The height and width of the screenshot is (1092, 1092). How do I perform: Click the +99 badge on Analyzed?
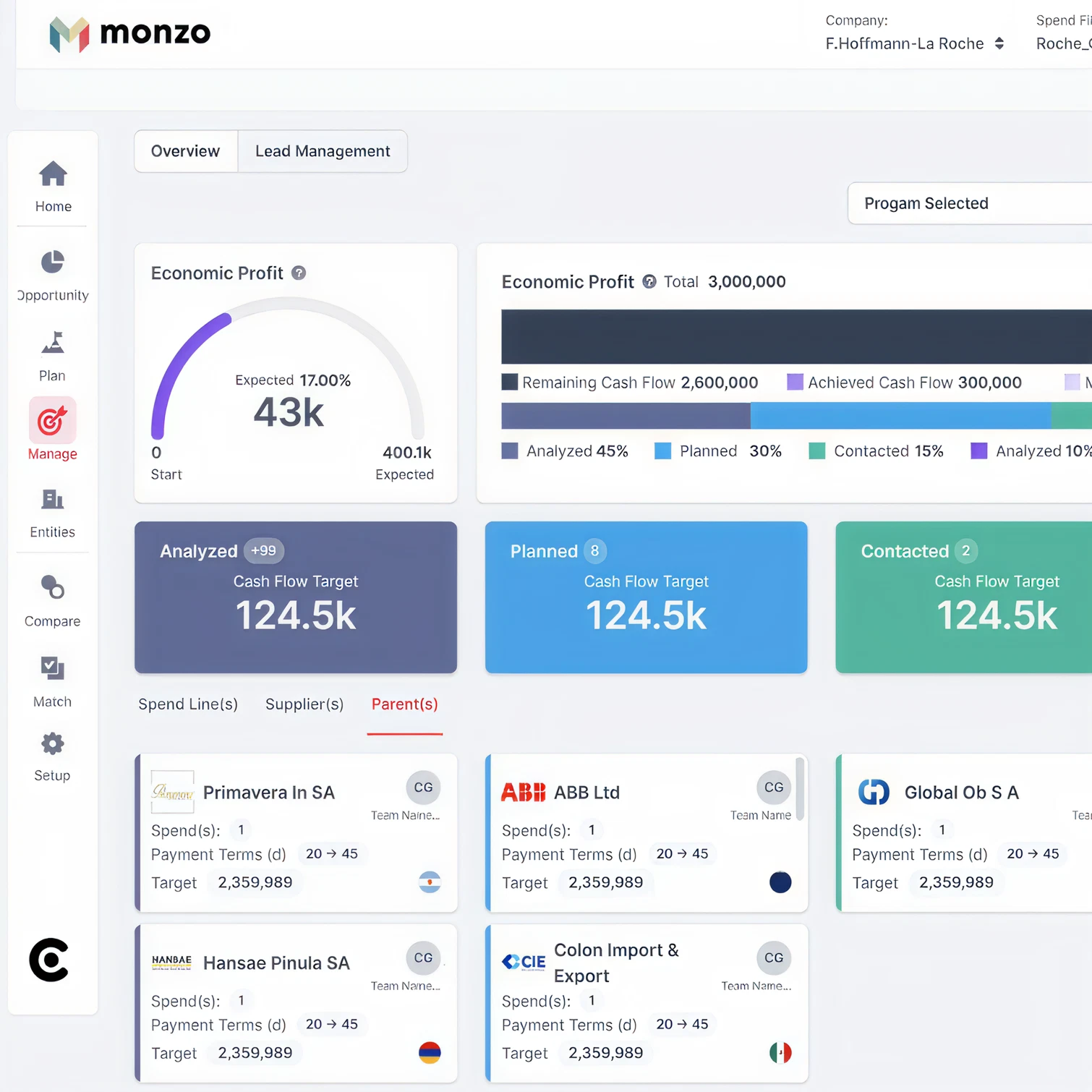point(264,551)
